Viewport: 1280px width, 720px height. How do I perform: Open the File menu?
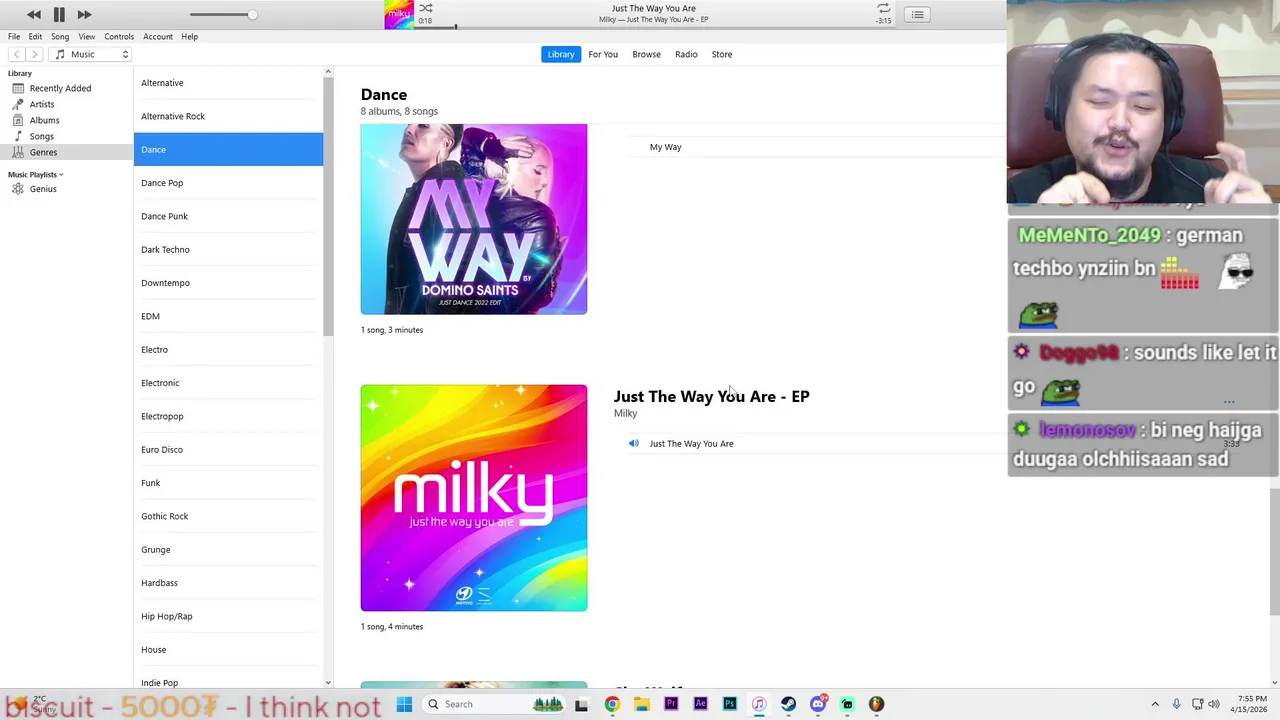click(x=14, y=36)
